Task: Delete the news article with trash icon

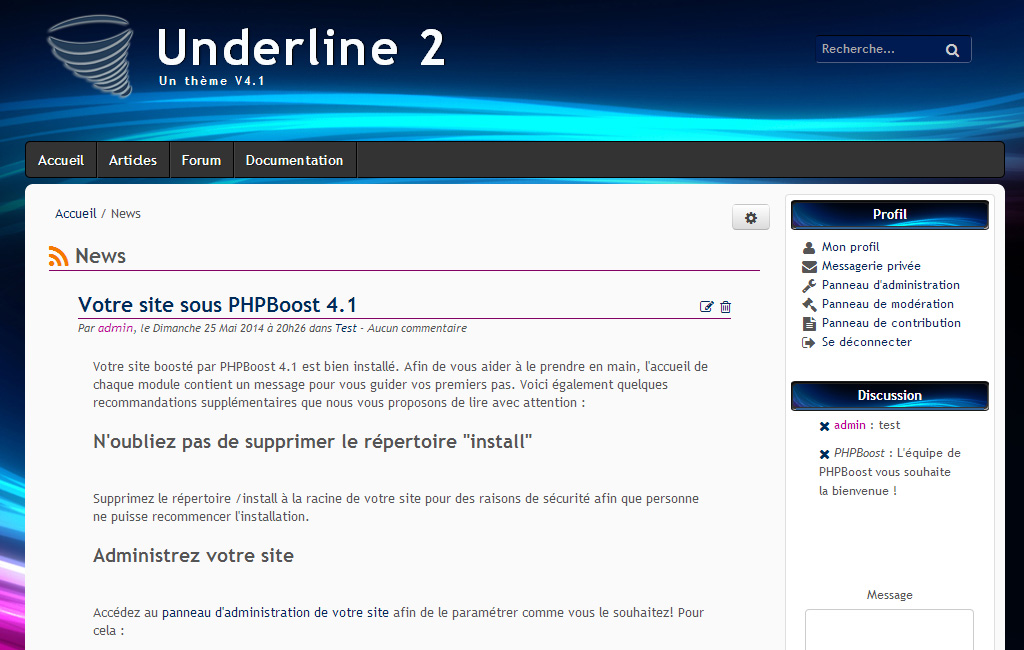Action: [726, 307]
